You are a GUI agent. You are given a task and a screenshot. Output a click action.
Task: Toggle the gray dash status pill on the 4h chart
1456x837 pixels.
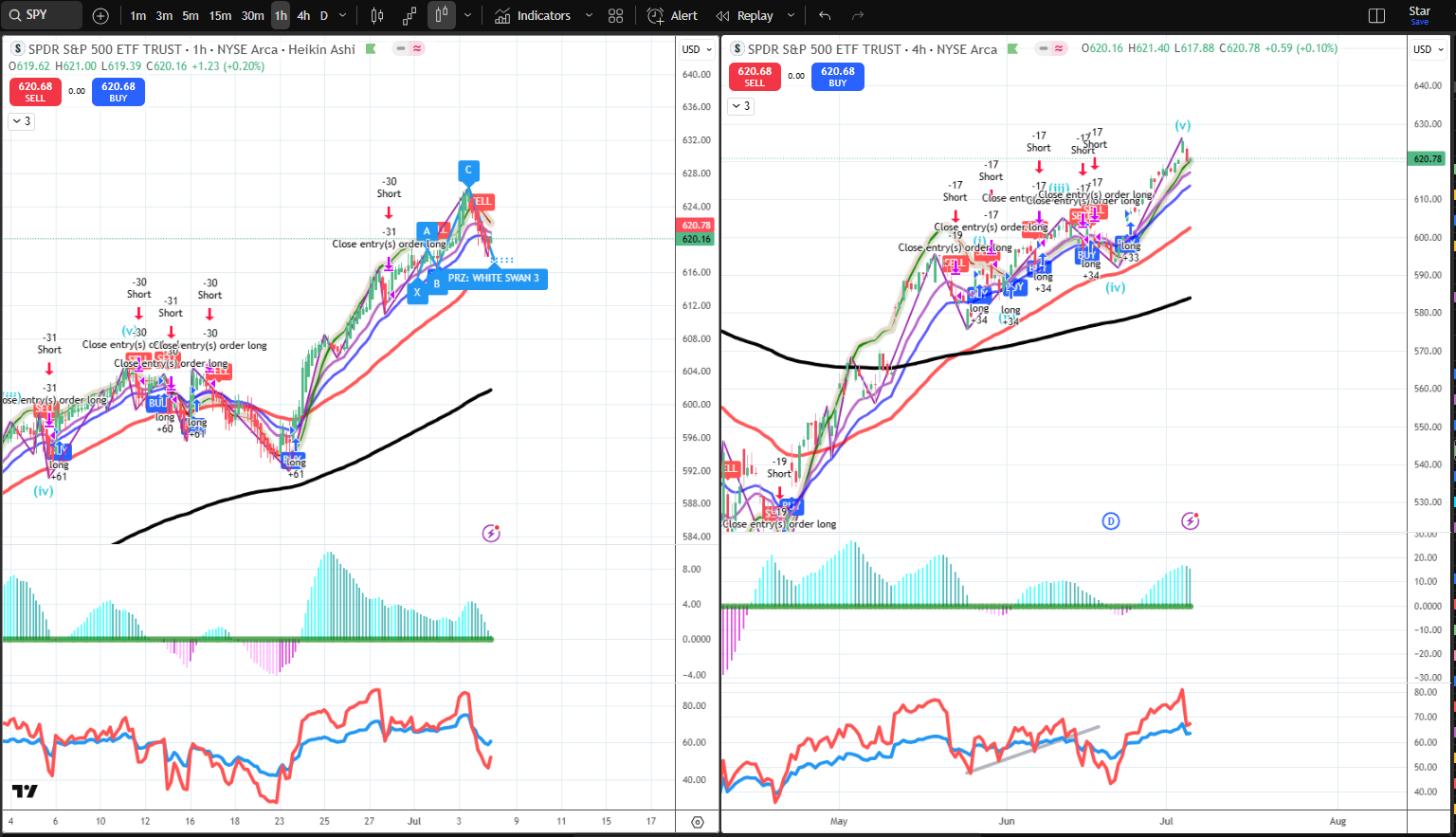click(x=1043, y=48)
